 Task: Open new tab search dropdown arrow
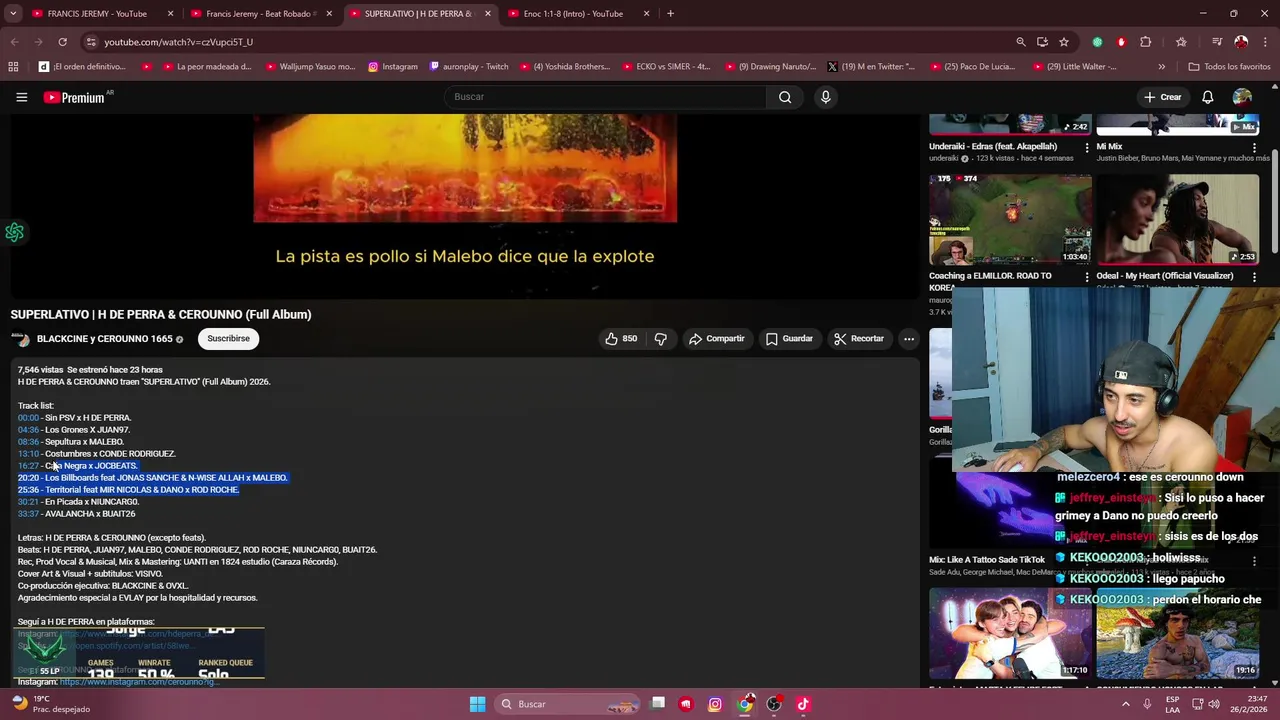pos(14,14)
